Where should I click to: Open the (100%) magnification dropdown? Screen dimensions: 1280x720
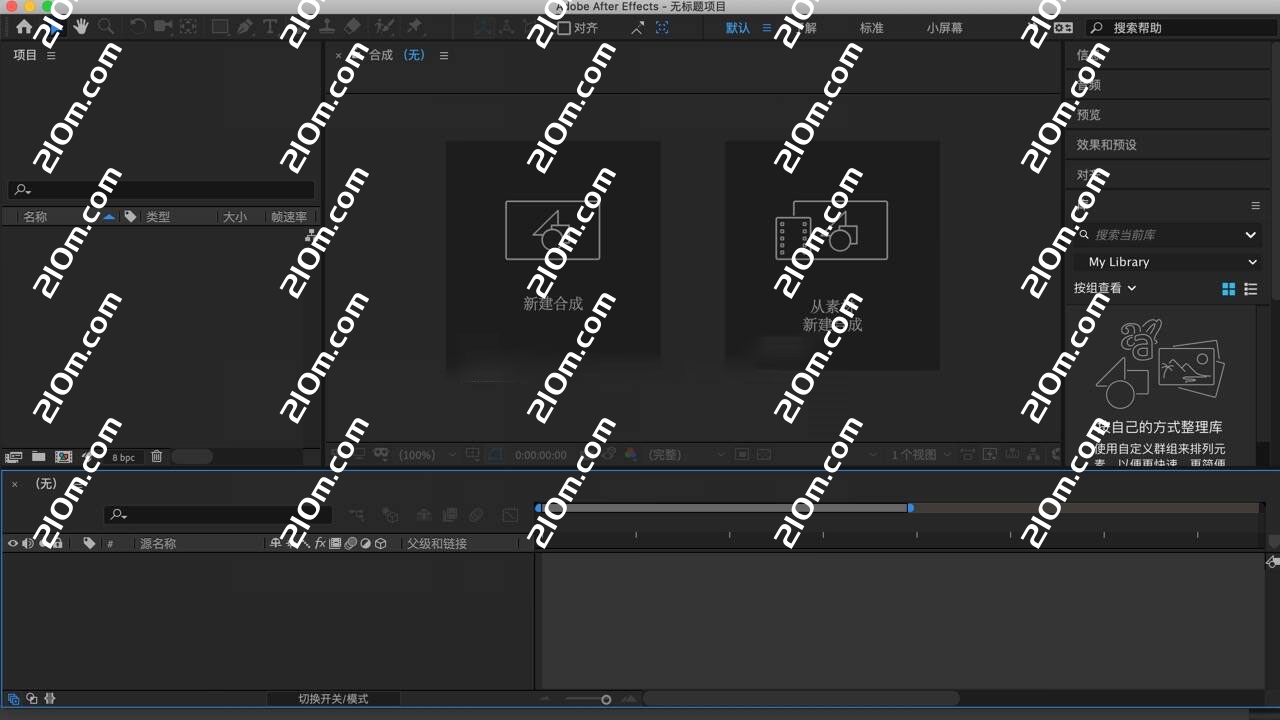(427, 455)
